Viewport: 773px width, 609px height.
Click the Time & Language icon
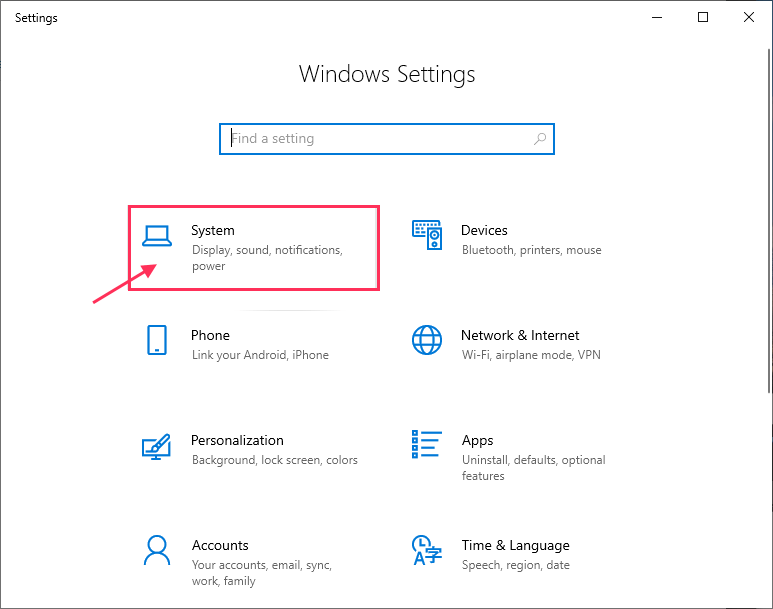(x=427, y=550)
